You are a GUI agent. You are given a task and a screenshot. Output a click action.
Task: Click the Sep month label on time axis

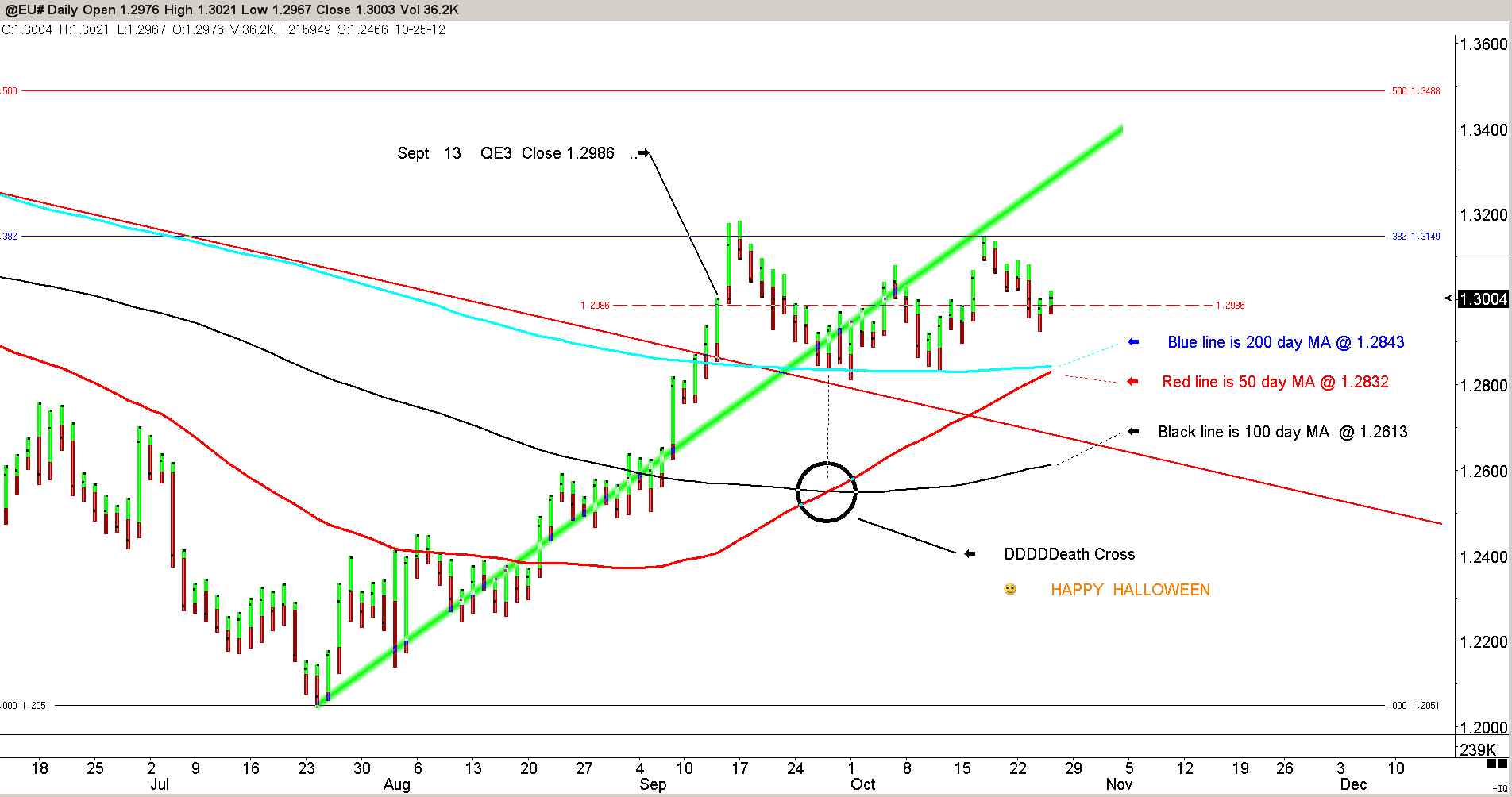pos(653,784)
